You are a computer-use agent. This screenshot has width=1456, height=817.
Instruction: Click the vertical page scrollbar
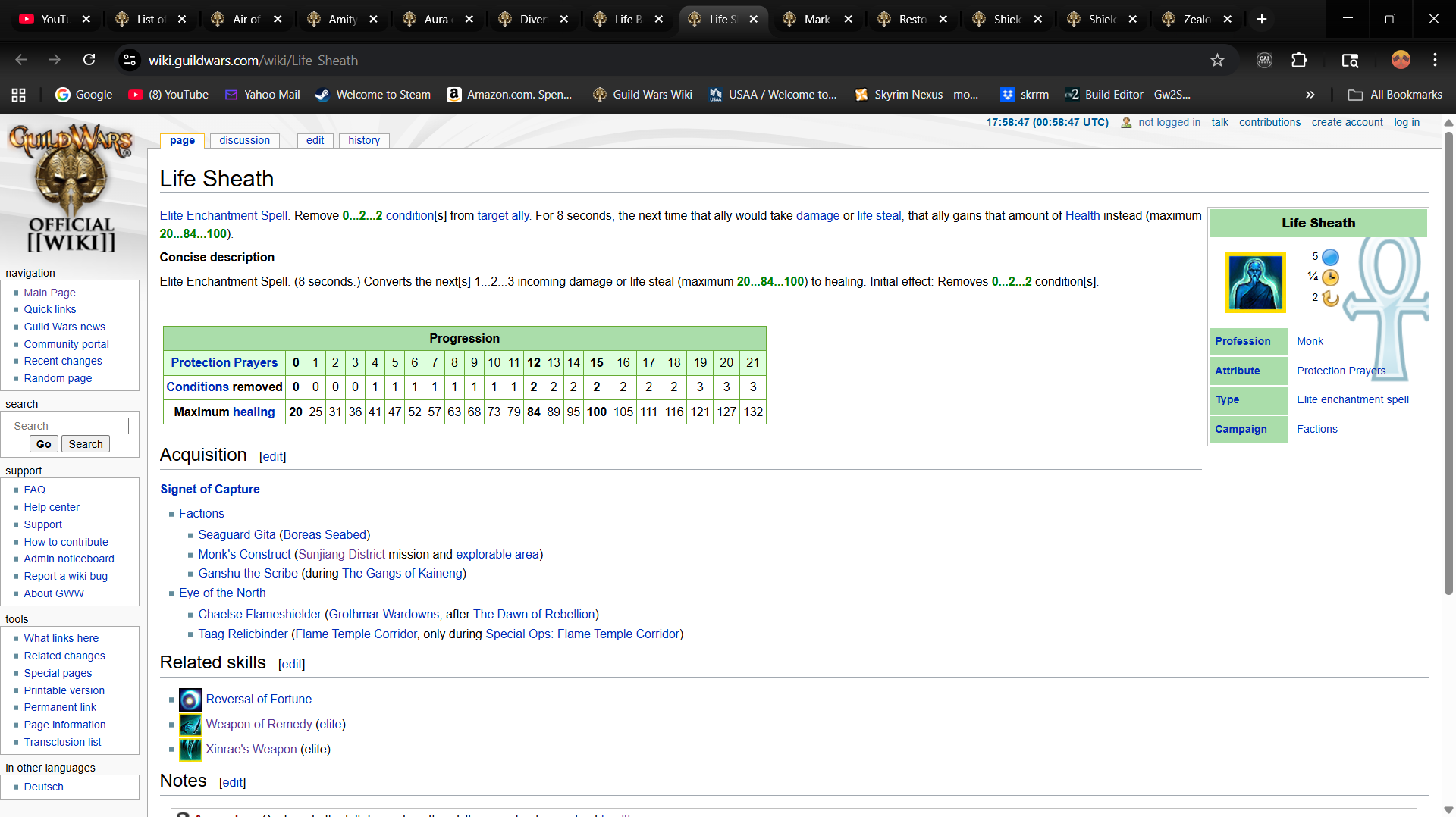(x=1448, y=364)
